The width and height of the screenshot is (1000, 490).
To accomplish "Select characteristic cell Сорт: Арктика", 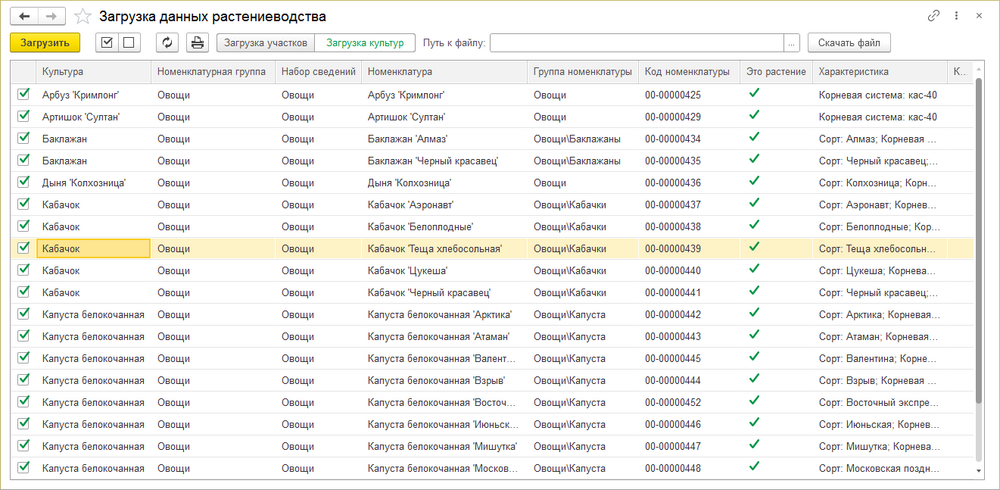I will pos(880,315).
